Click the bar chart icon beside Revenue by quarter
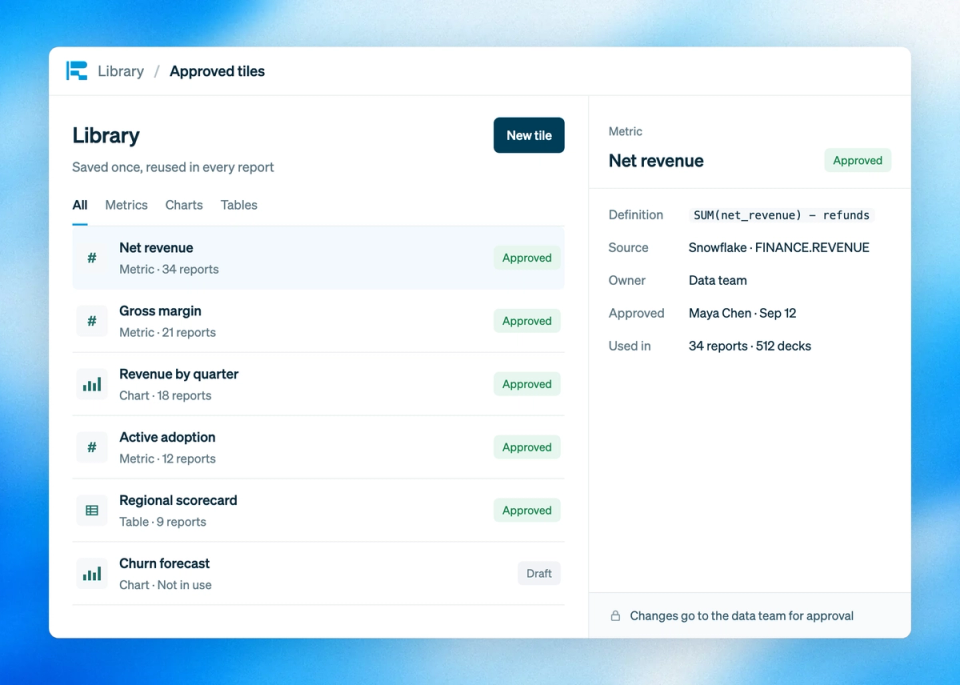 click(x=92, y=384)
